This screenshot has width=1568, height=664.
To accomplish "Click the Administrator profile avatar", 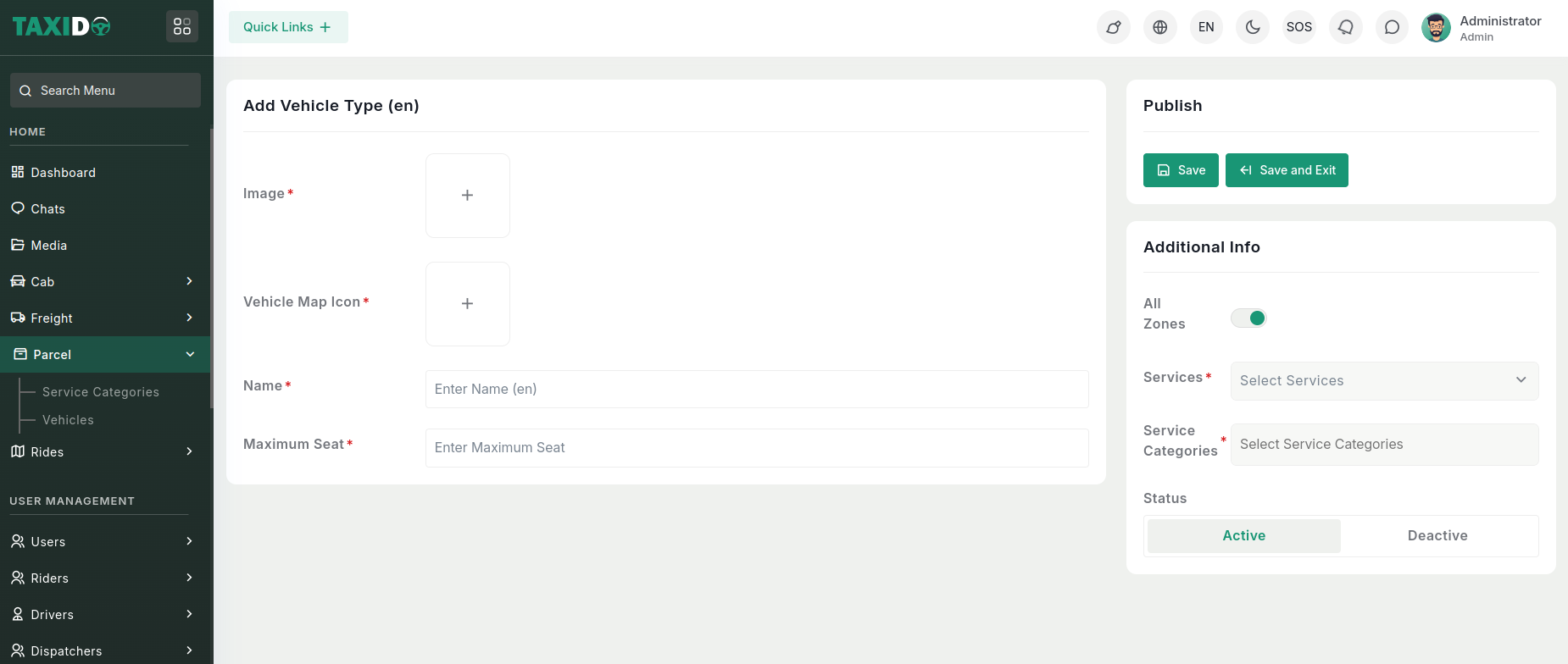I will [x=1436, y=27].
